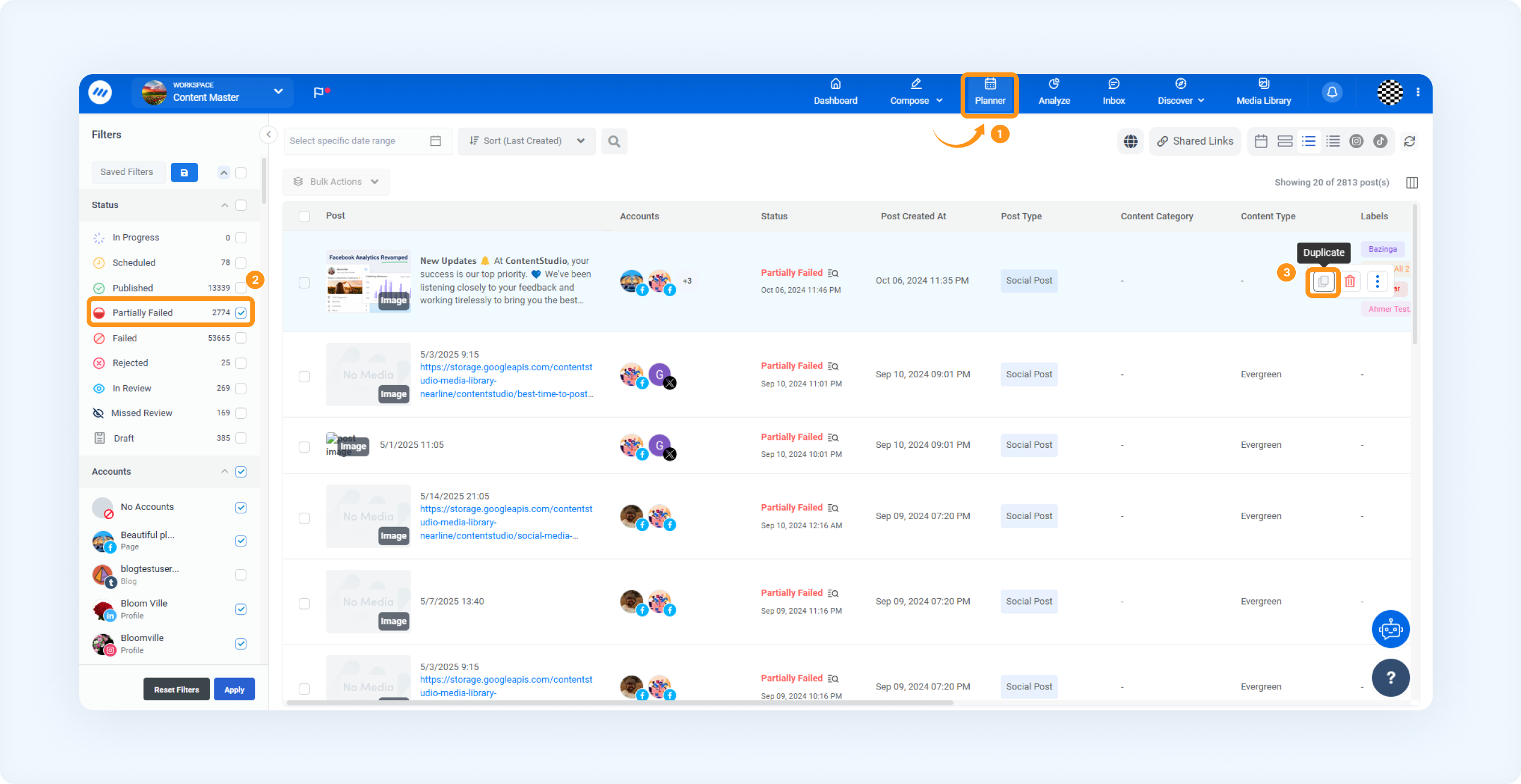Open the Bulk Actions dropdown

click(336, 182)
